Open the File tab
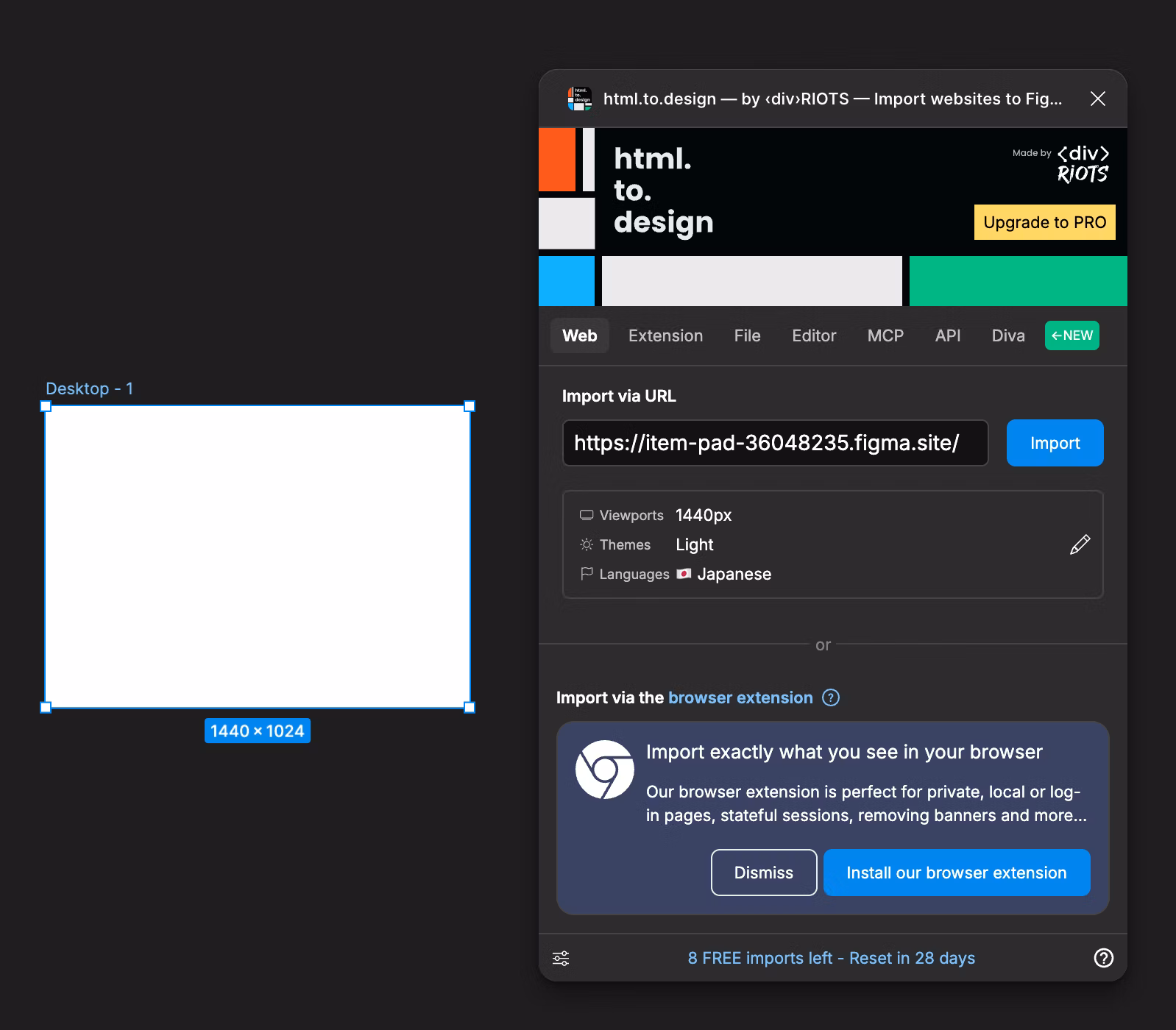The height and width of the screenshot is (1030, 1176). [747, 335]
